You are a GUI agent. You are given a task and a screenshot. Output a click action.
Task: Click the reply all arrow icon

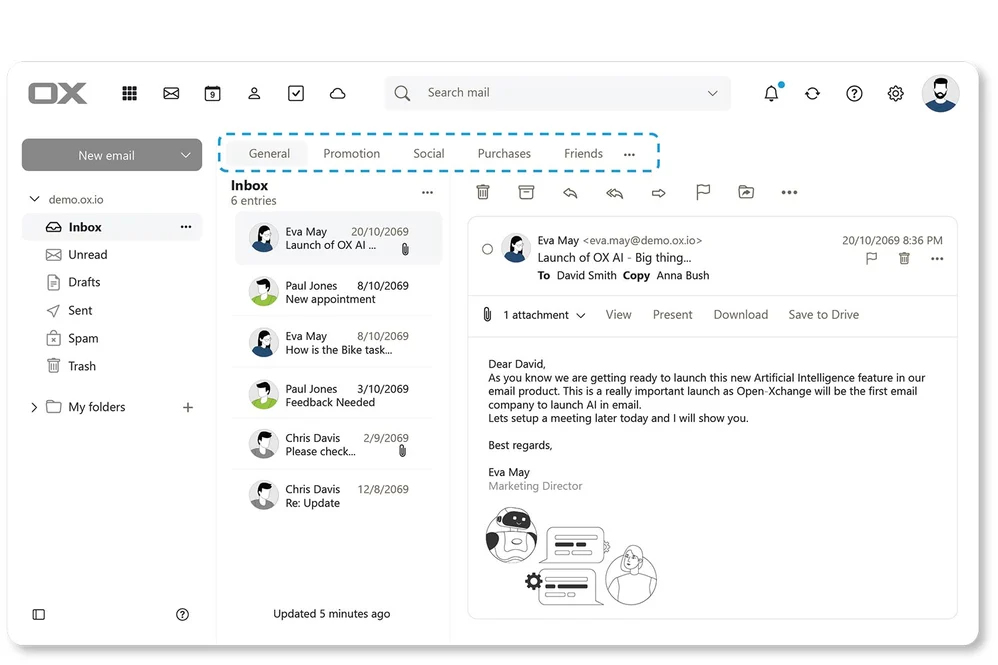[x=614, y=192]
